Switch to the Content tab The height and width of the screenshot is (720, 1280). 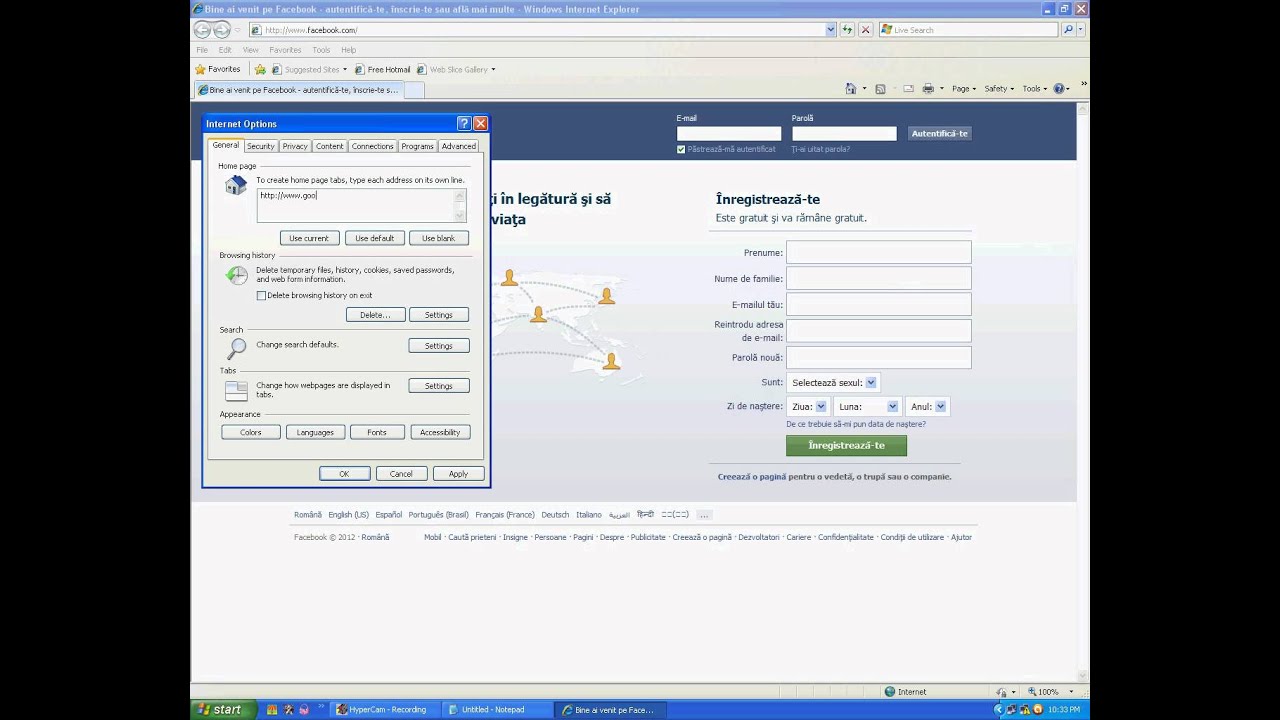[x=329, y=146]
